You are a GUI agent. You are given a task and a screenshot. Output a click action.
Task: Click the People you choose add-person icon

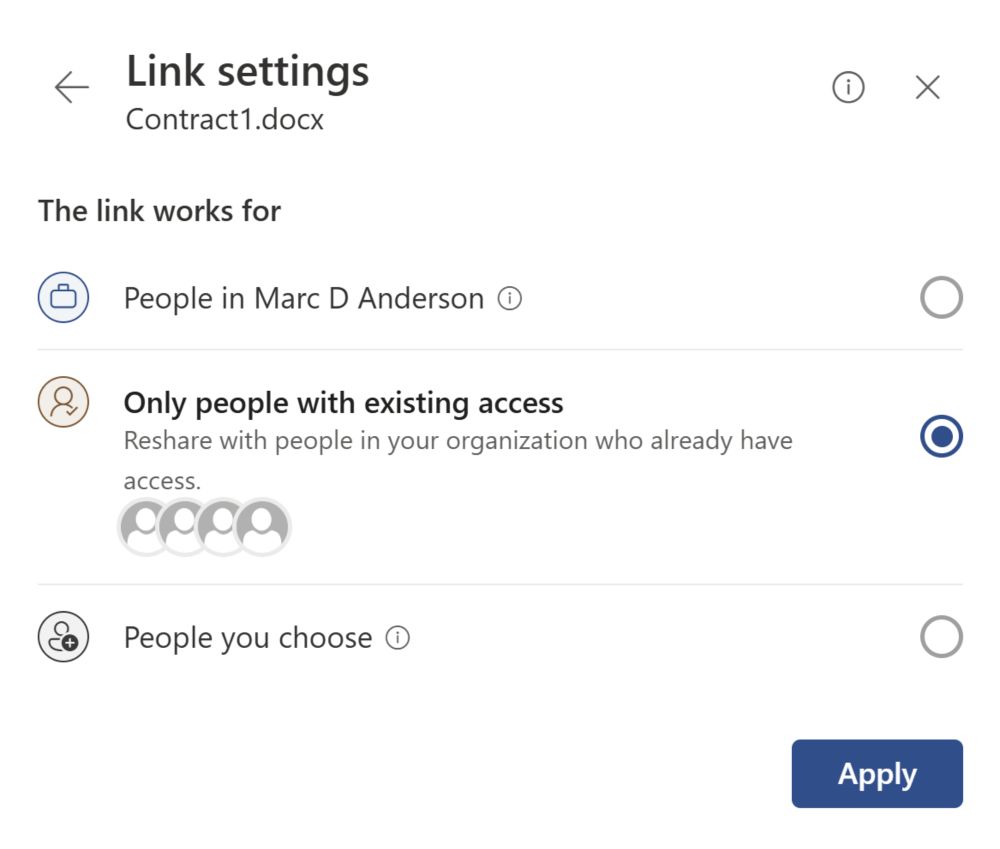click(x=63, y=637)
